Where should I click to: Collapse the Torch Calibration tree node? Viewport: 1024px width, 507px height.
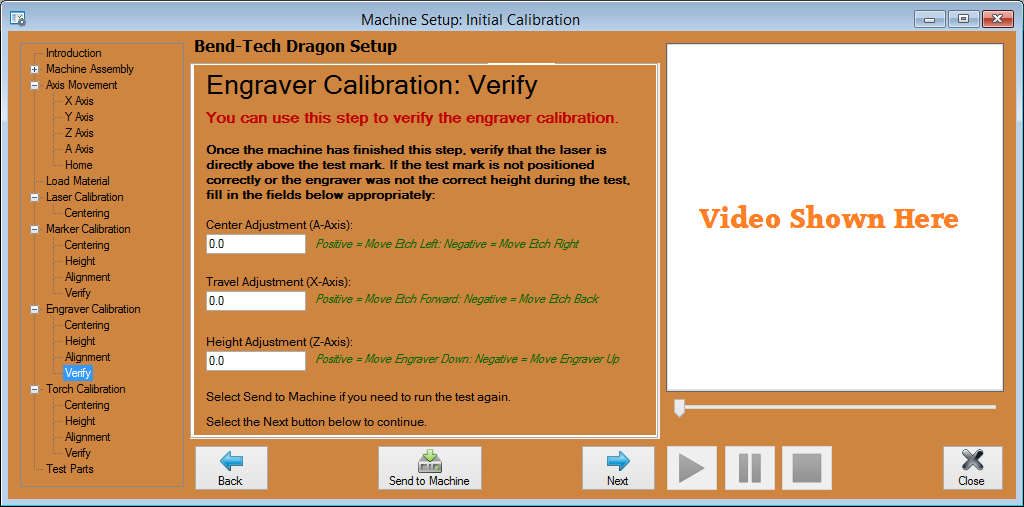tap(34, 389)
